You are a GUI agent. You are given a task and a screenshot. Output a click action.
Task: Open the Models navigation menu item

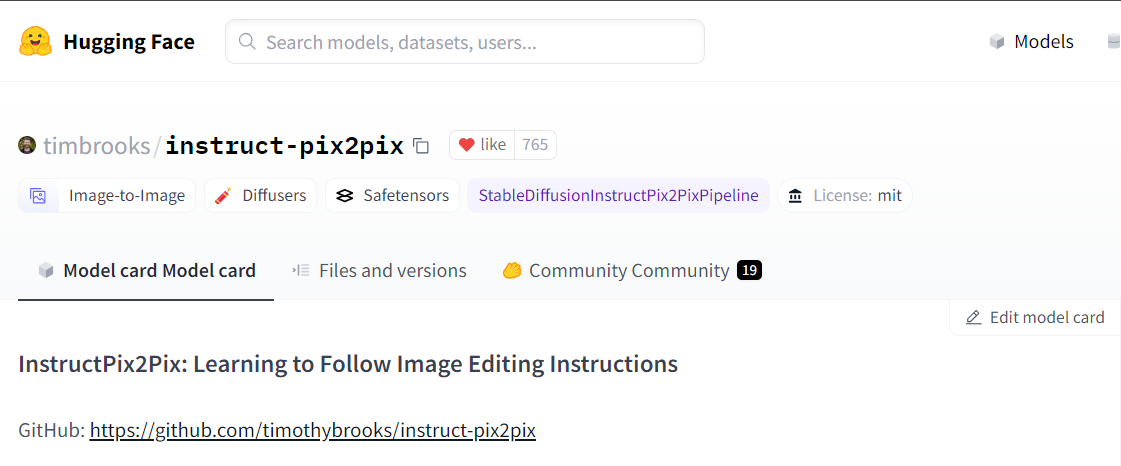pos(1032,42)
